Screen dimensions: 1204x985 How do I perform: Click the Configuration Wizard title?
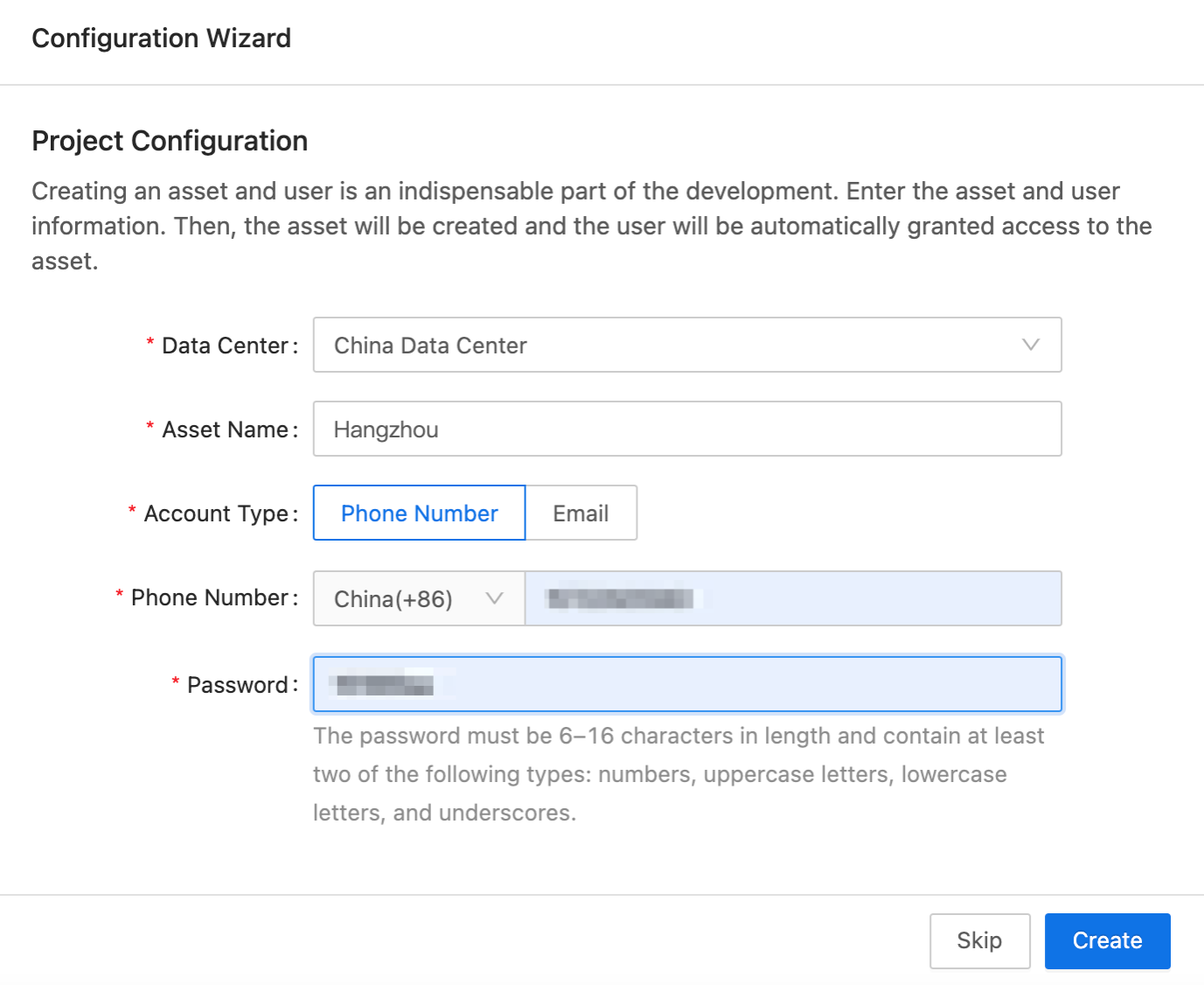click(161, 38)
